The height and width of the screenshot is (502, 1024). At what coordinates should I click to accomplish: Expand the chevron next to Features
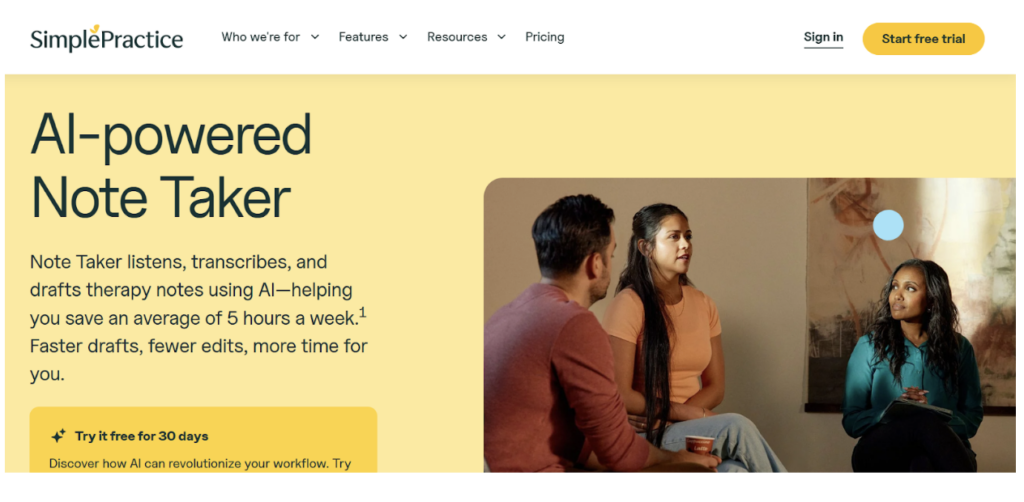pyautogui.click(x=403, y=37)
